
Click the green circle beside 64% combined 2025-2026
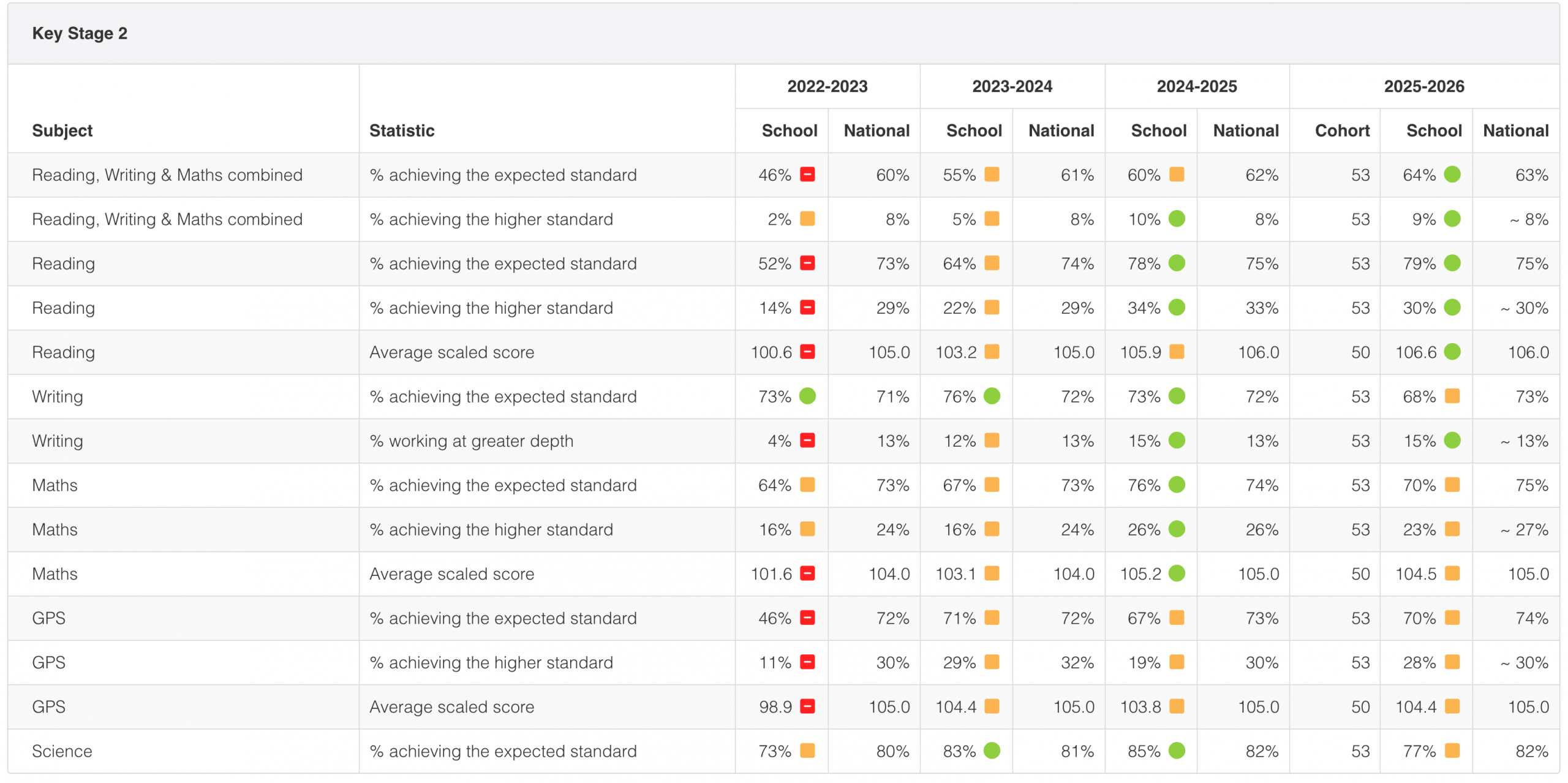click(1452, 175)
